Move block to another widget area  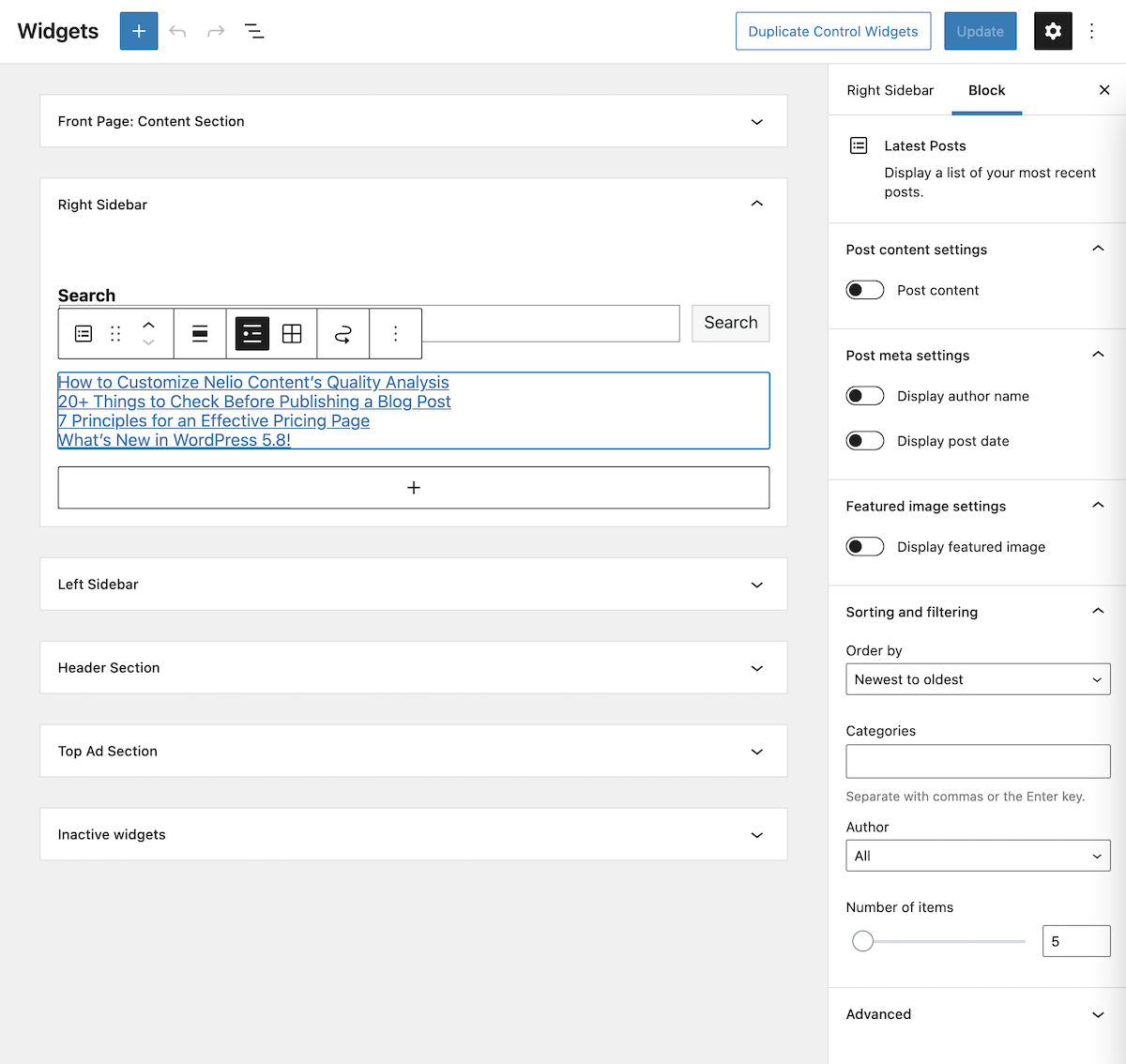(343, 333)
